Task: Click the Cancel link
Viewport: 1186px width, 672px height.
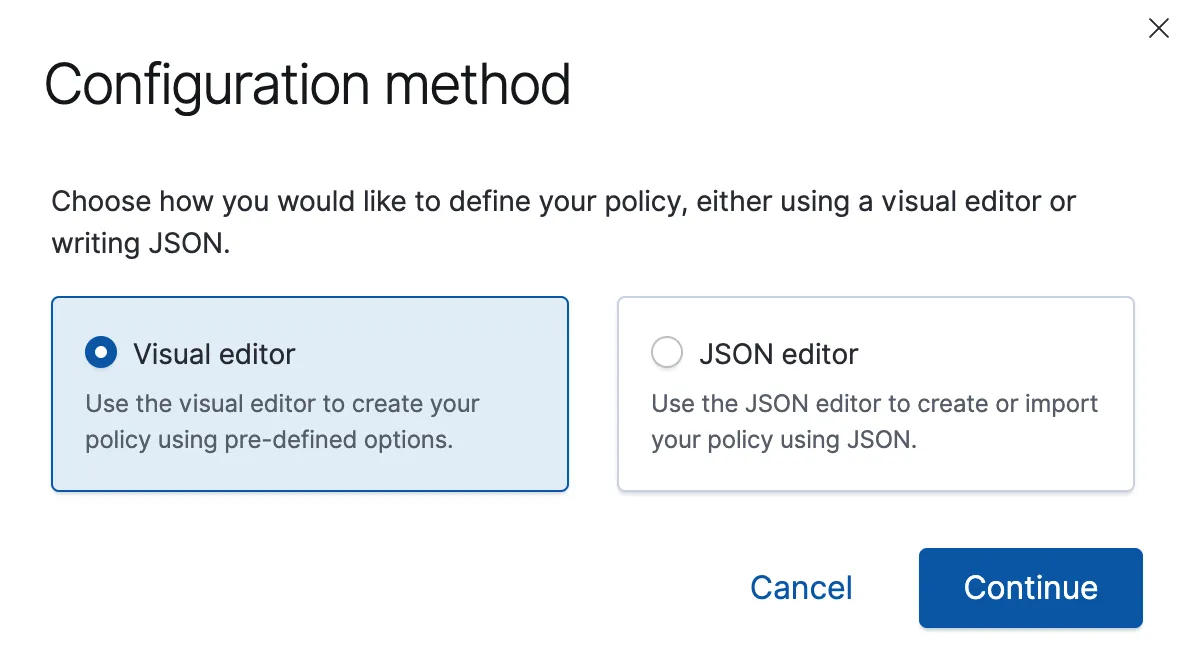Action: [801, 587]
